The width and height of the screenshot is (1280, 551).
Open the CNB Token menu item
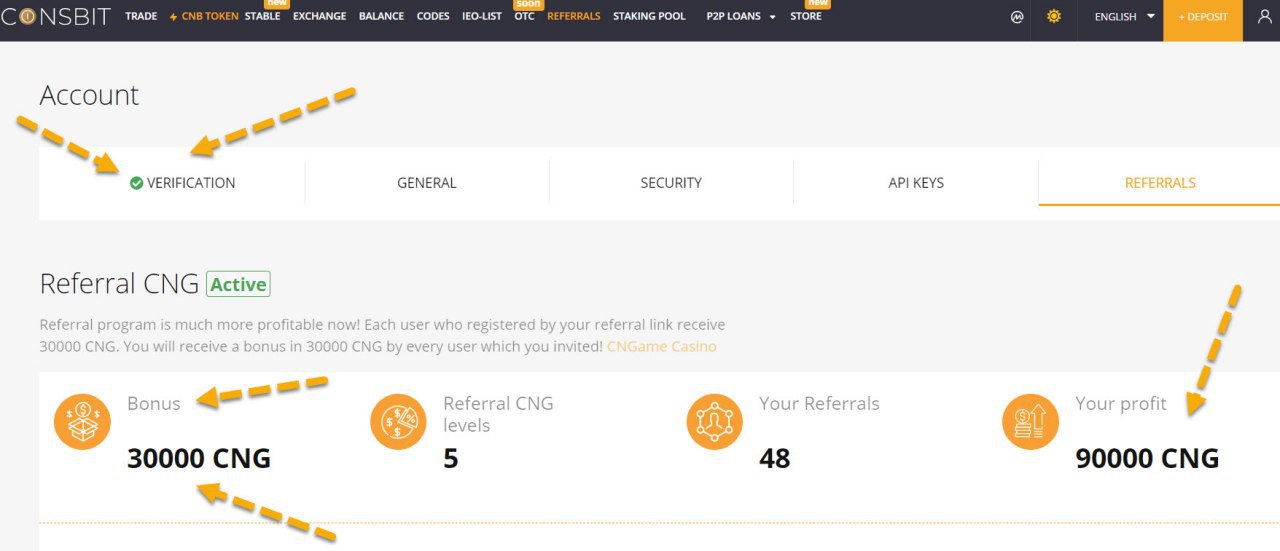pos(204,17)
